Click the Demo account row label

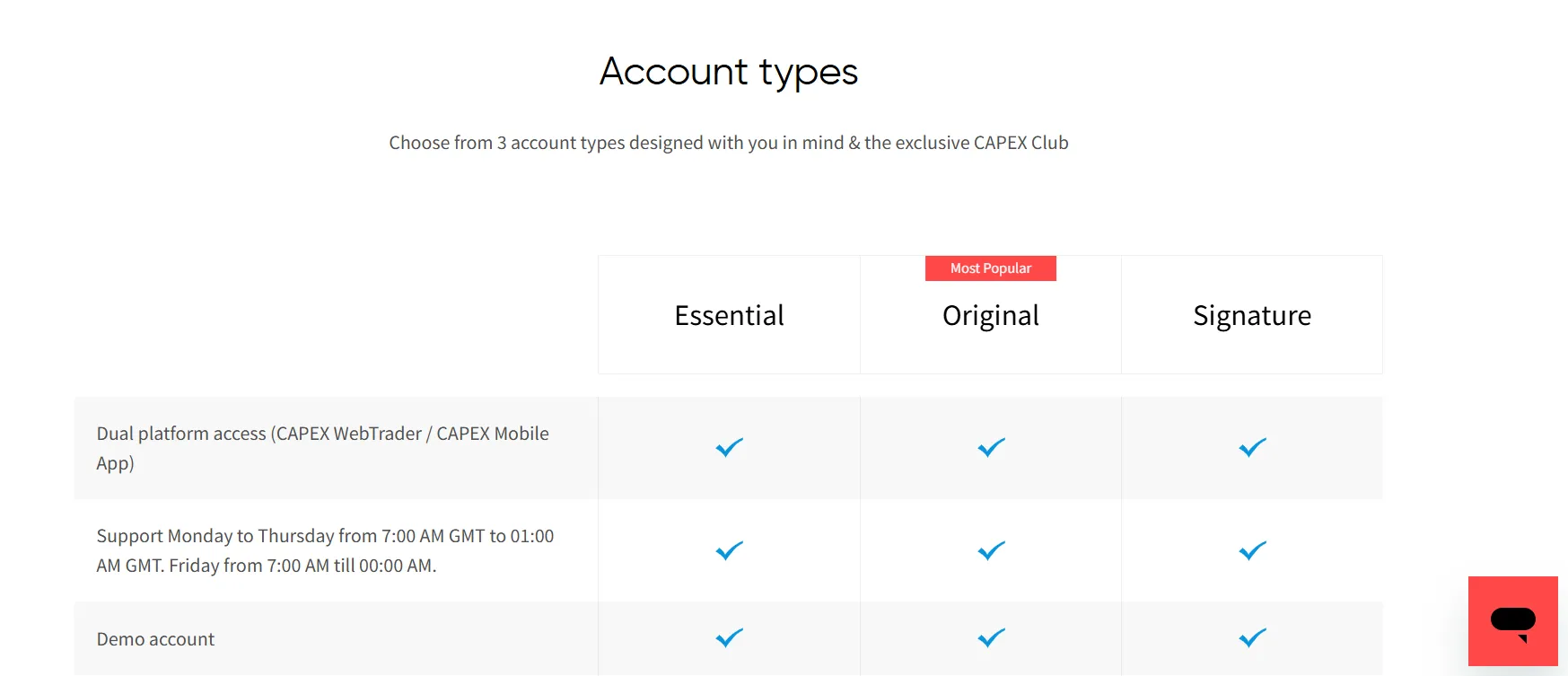pyautogui.click(x=155, y=639)
